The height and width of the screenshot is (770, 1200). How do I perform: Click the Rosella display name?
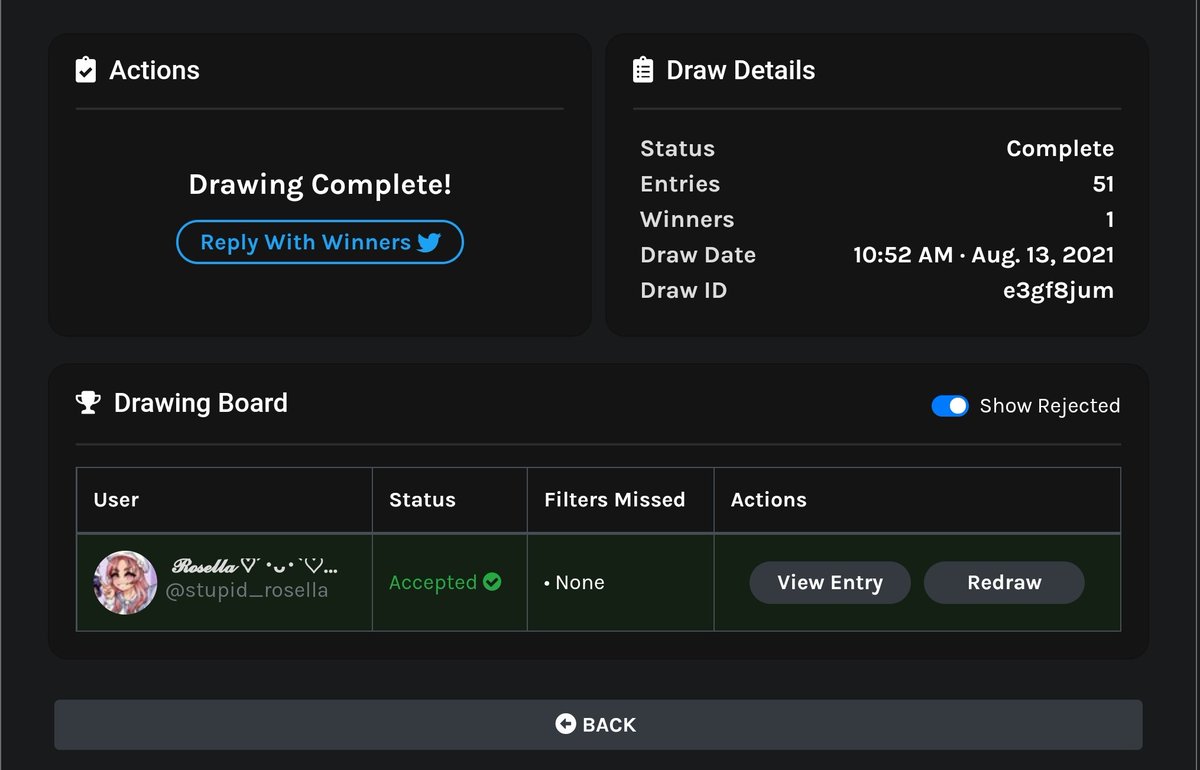click(255, 567)
